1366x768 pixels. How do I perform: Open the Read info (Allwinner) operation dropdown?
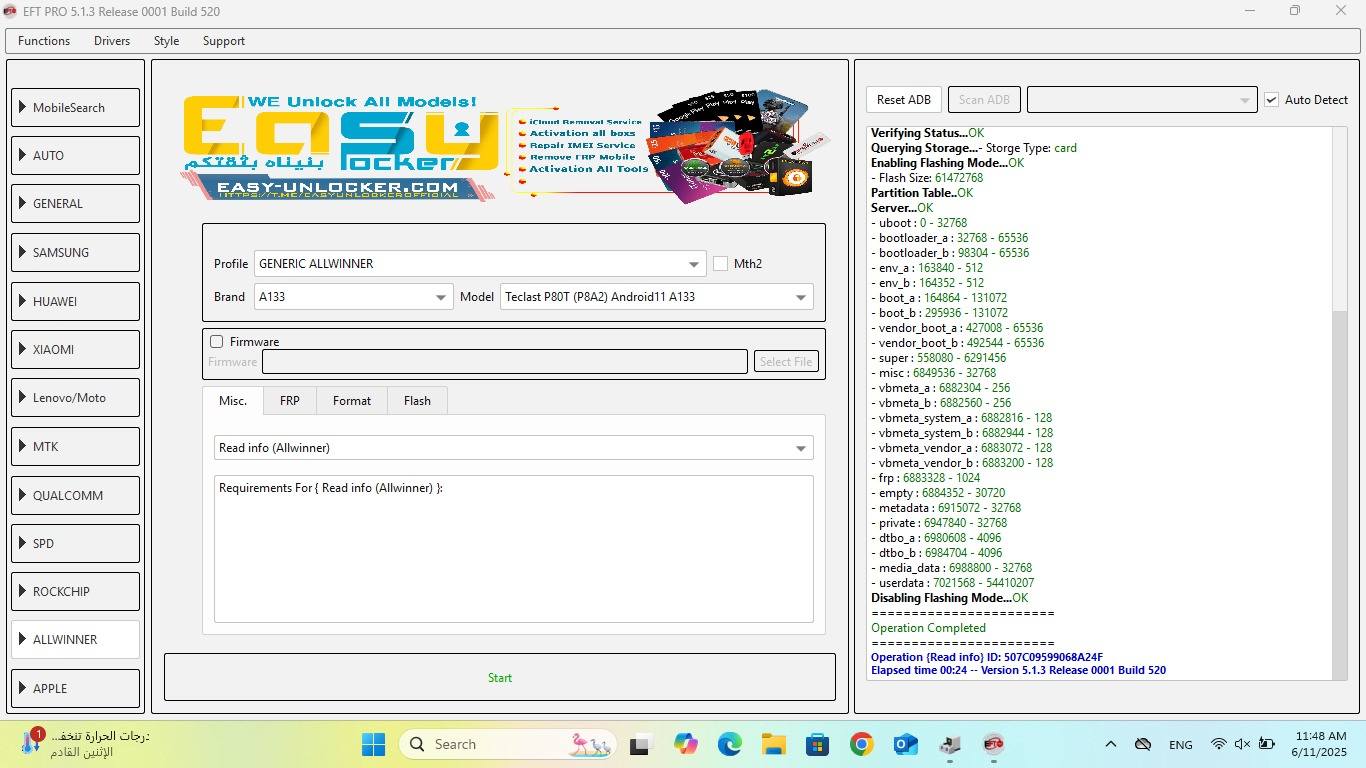[513, 448]
